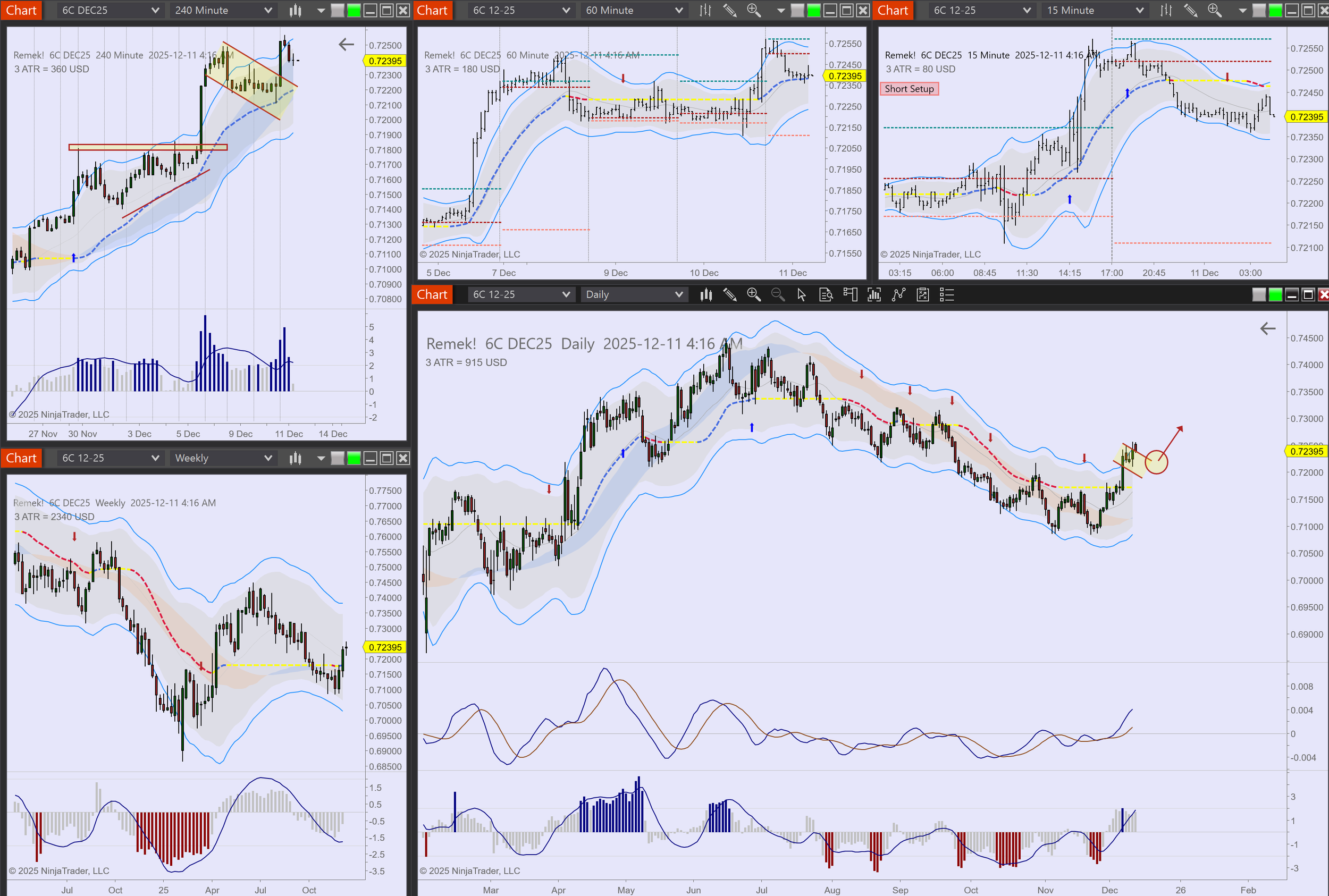Click green link swatch in Weekly chart
The height and width of the screenshot is (896, 1329).
(x=354, y=458)
